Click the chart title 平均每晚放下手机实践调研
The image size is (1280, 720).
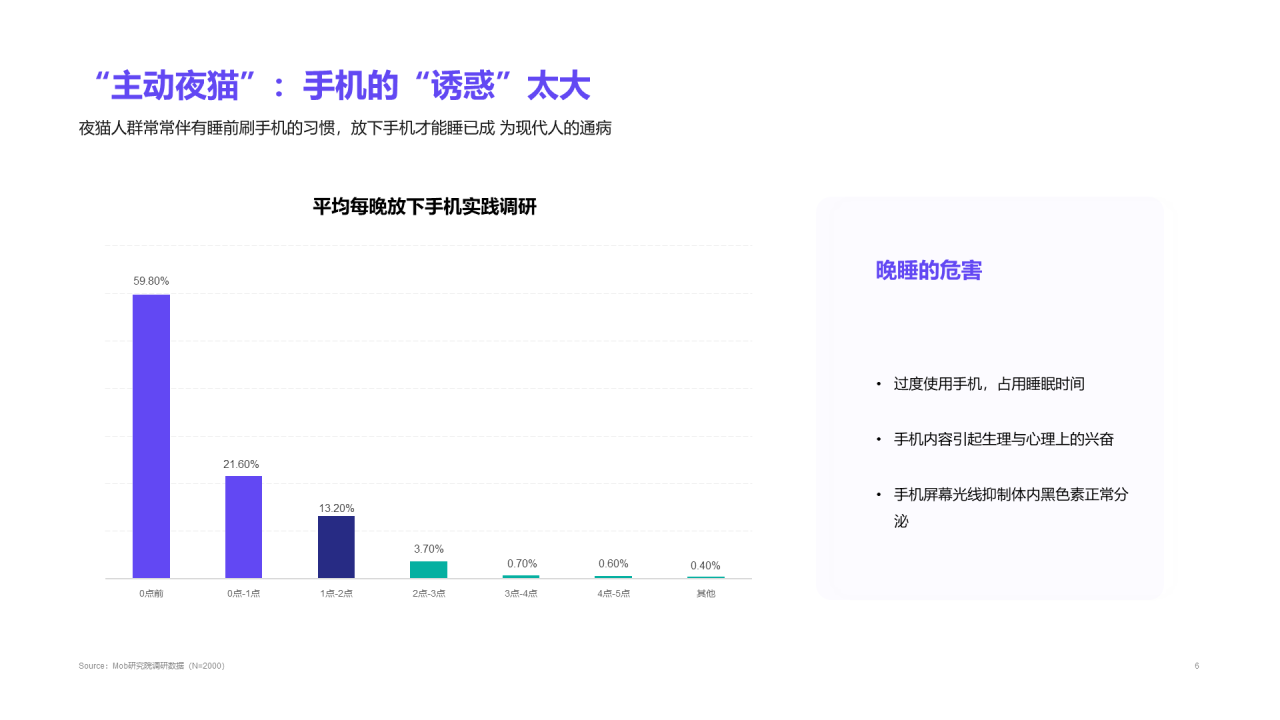pos(425,207)
